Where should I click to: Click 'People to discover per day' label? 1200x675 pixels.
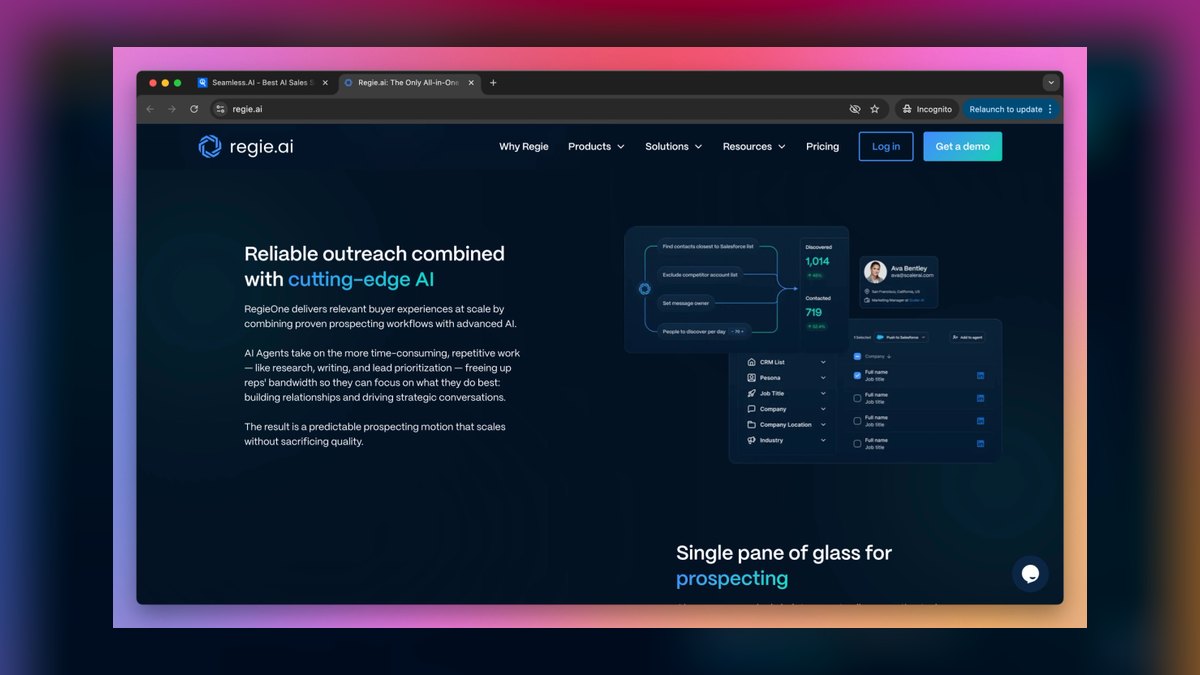(x=694, y=330)
